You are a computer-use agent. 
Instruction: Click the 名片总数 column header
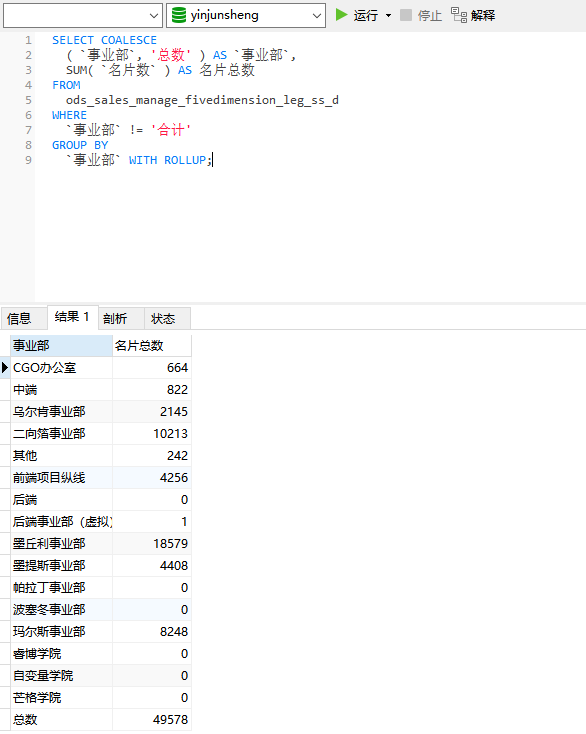[152, 345]
